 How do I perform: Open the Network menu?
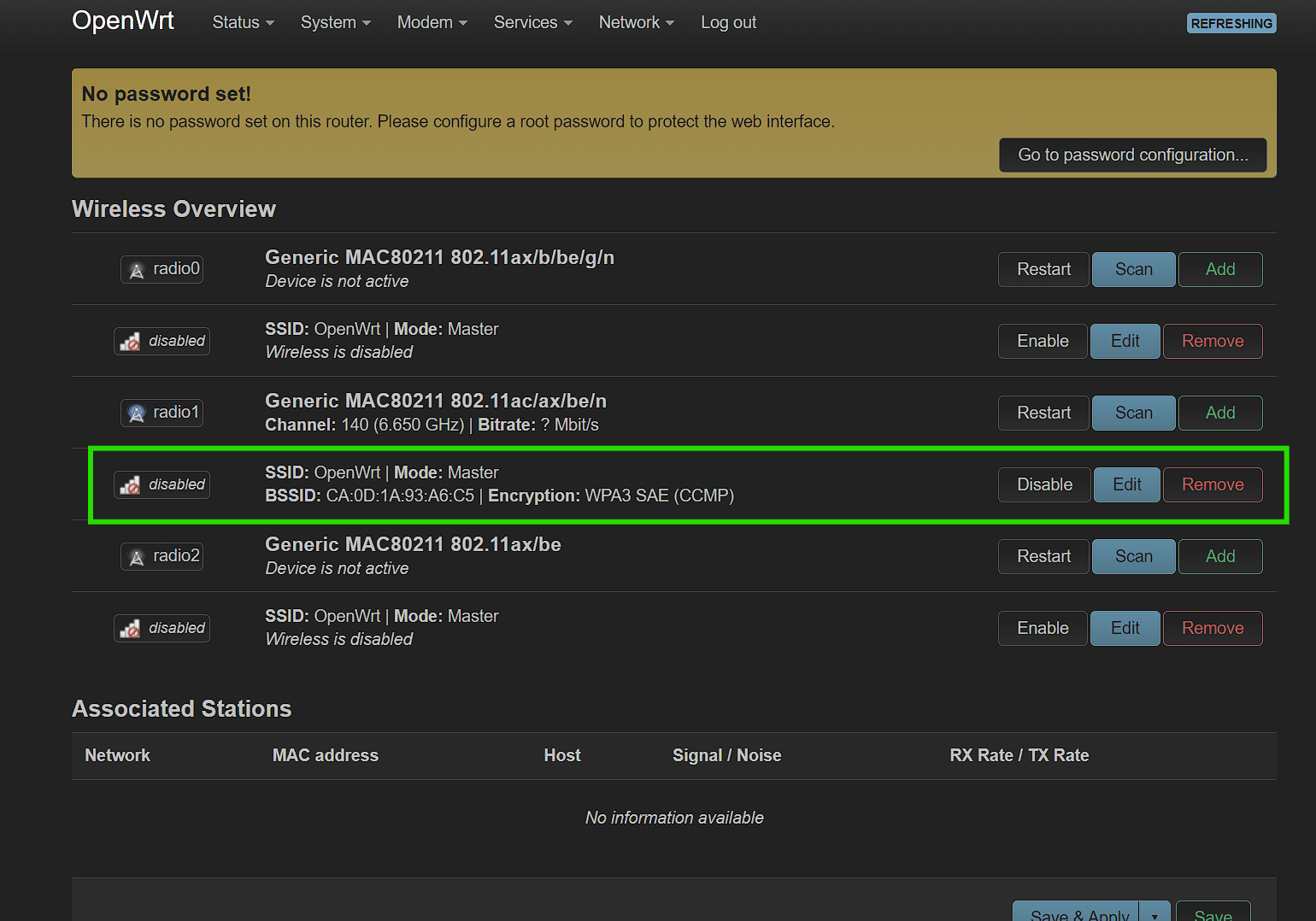(636, 22)
